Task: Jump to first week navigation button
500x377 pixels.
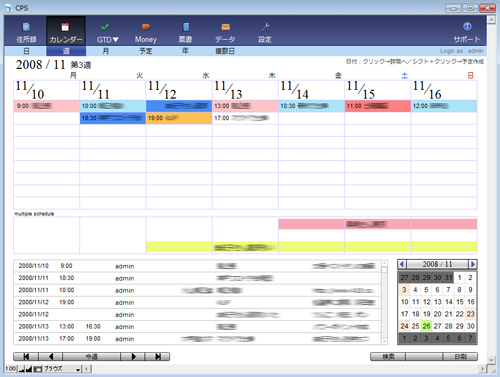Action: click(26, 357)
